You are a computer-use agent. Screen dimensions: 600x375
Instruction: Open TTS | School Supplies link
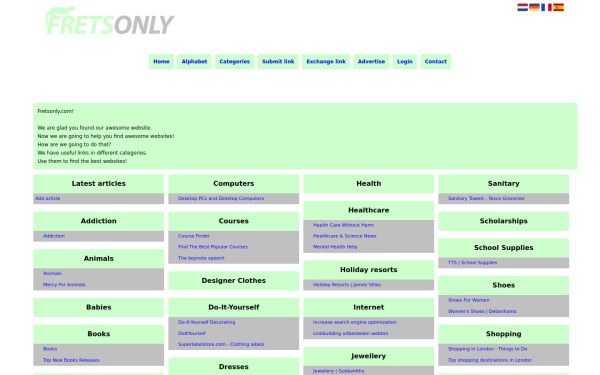click(x=473, y=263)
